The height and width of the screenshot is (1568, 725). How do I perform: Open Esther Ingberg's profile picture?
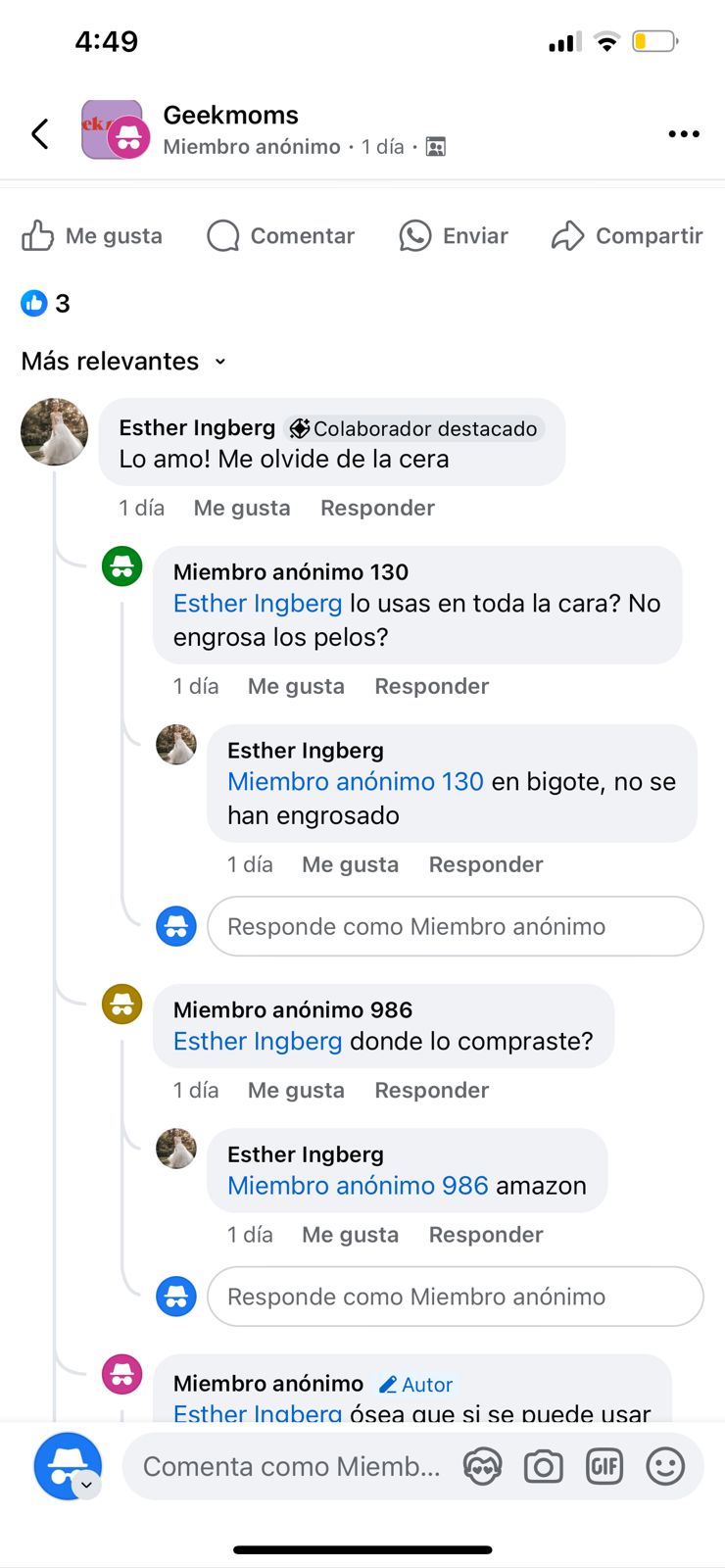coord(55,431)
